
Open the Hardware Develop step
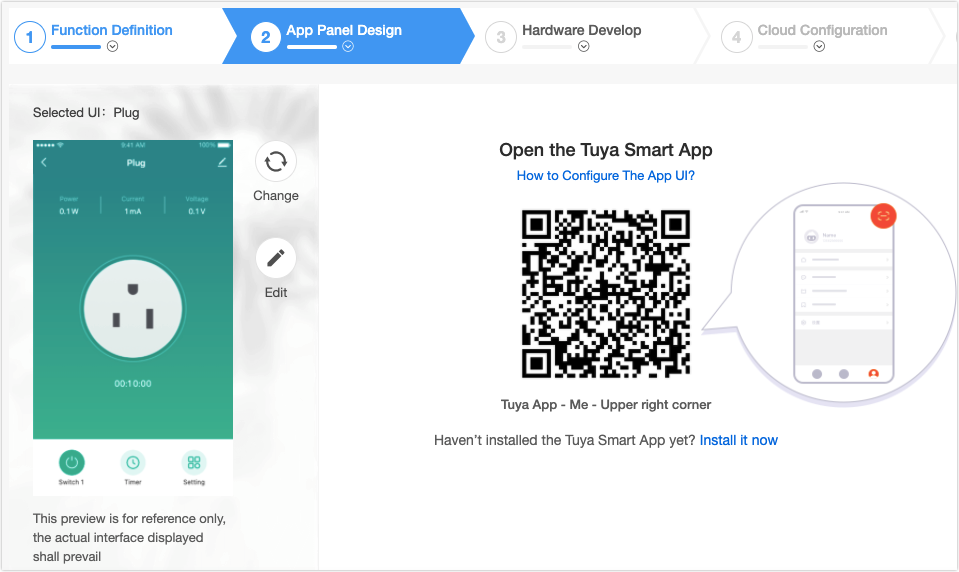pyautogui.click(x=582, y=30)
